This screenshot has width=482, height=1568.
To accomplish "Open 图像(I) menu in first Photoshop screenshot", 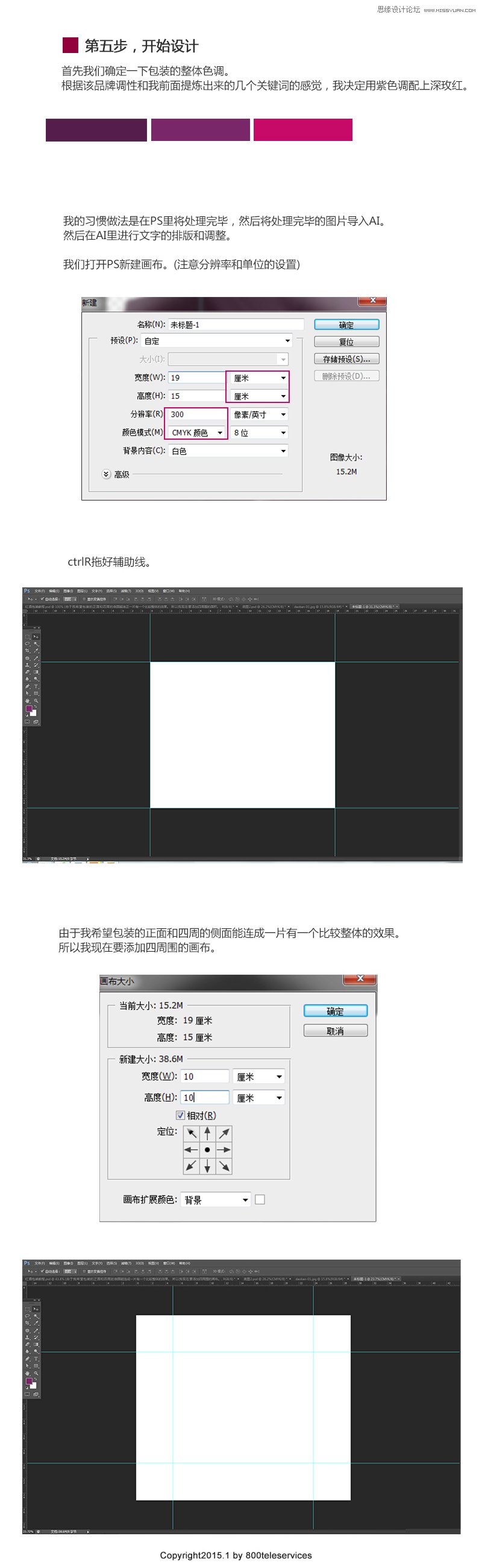I will 68,590.
